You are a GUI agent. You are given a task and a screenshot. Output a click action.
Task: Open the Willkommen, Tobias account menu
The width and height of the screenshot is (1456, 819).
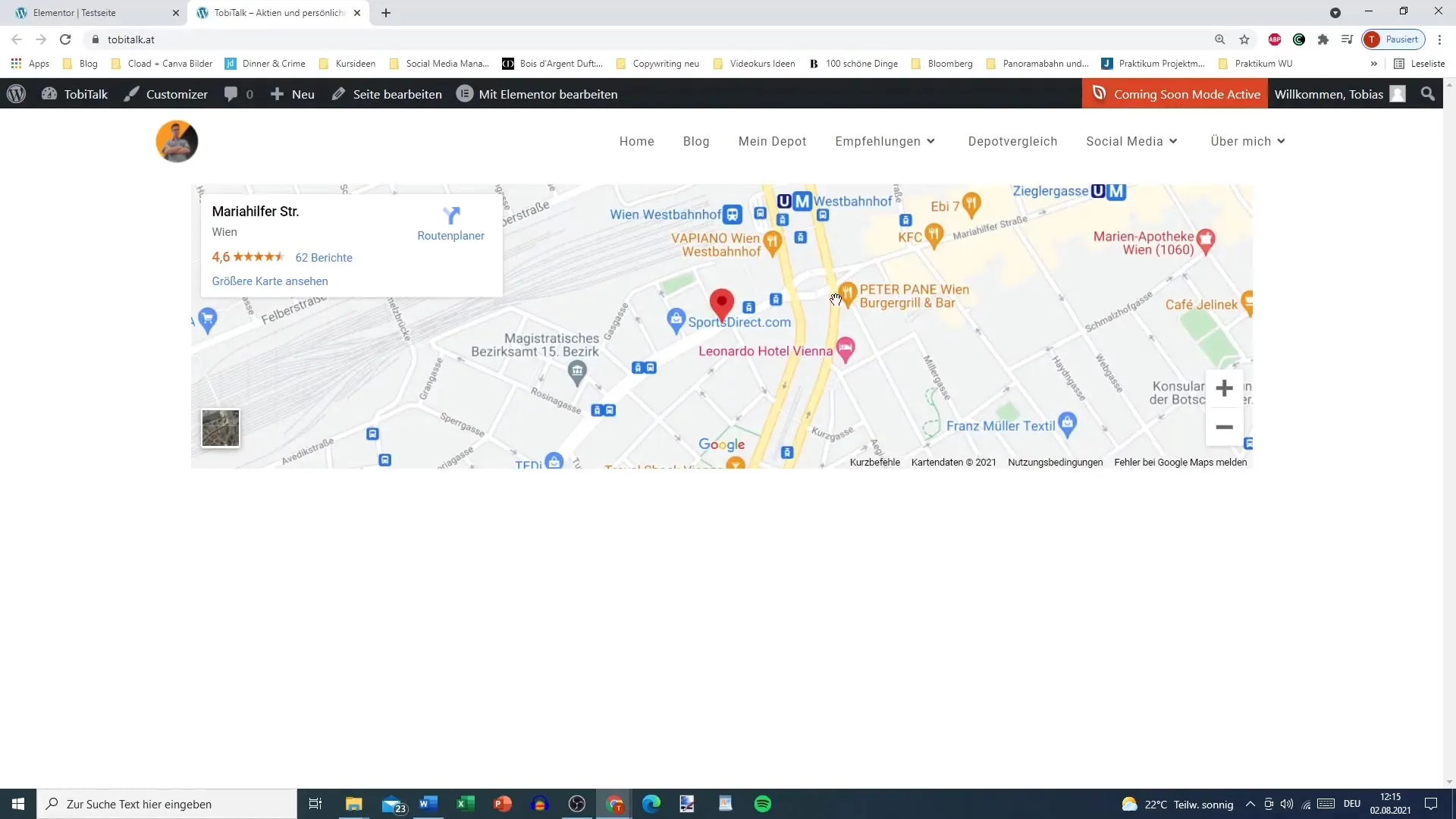[x=1340, y=94]
